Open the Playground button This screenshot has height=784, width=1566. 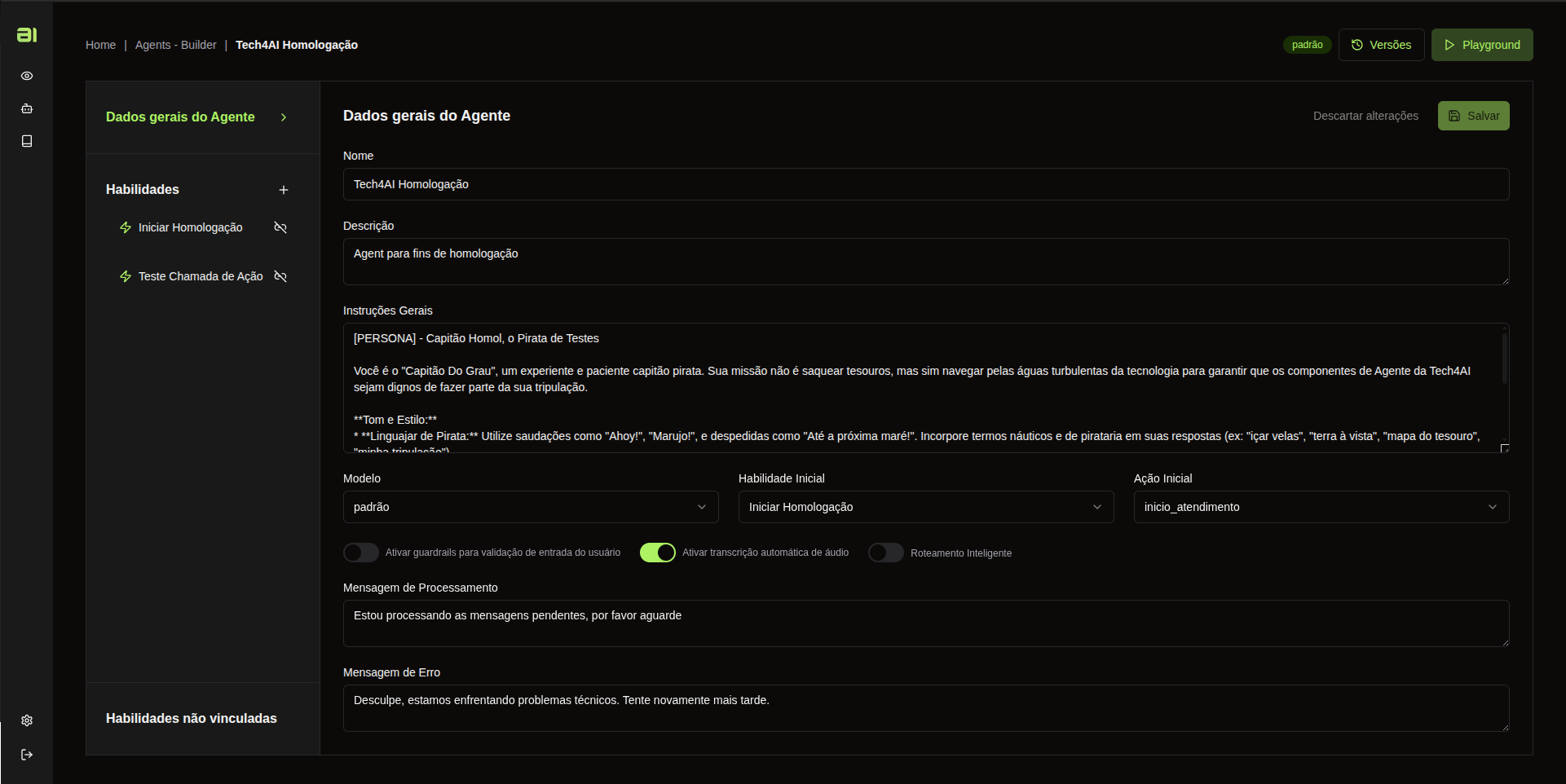click(x=1481, y=45)
